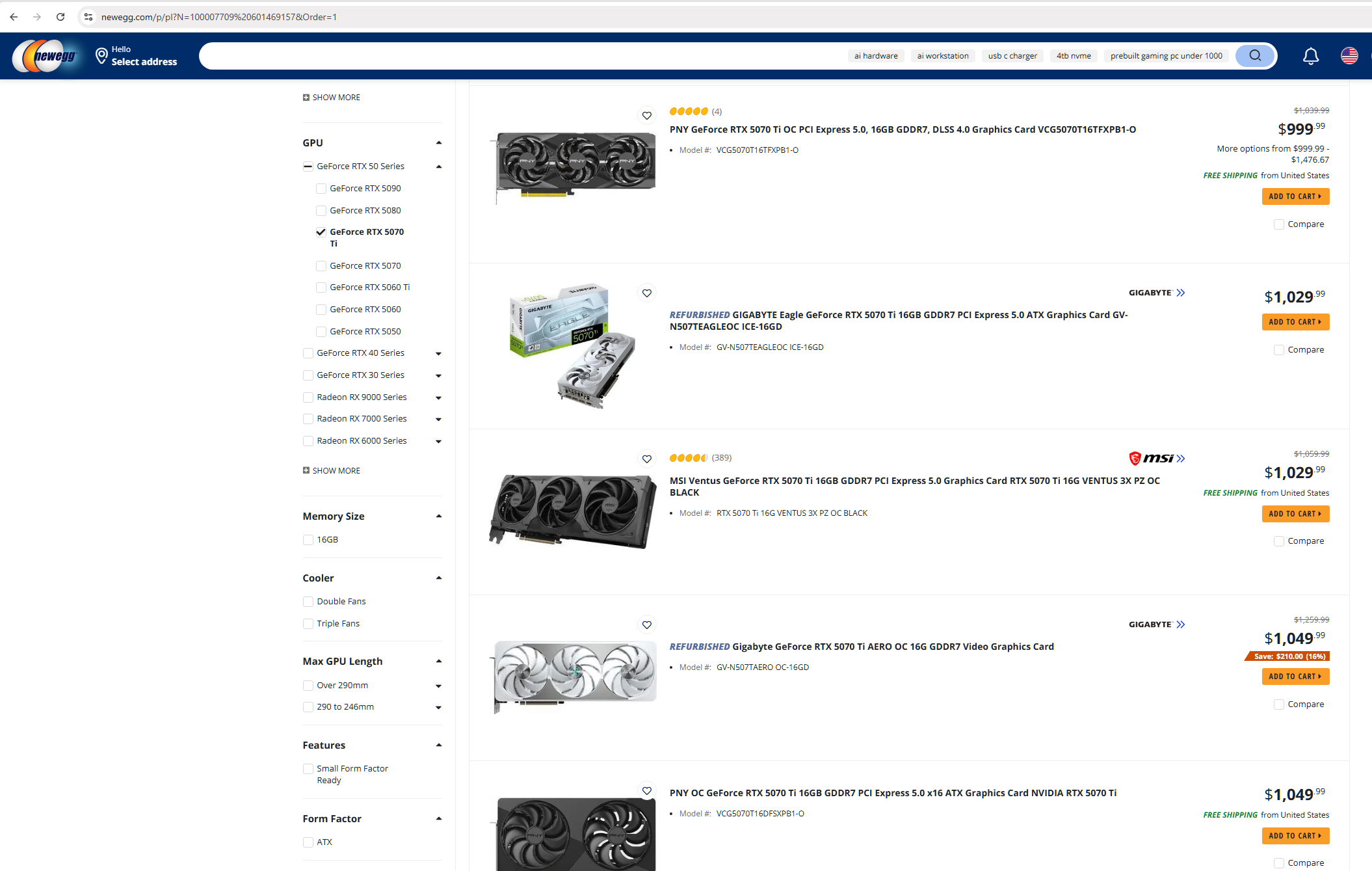Collapse the GPU filter section

point(439,143)
